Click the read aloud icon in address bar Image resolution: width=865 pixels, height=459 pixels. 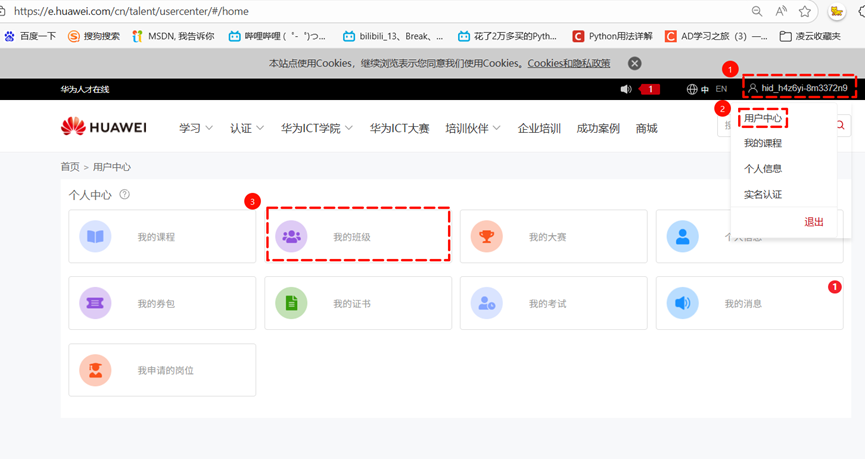781,11
